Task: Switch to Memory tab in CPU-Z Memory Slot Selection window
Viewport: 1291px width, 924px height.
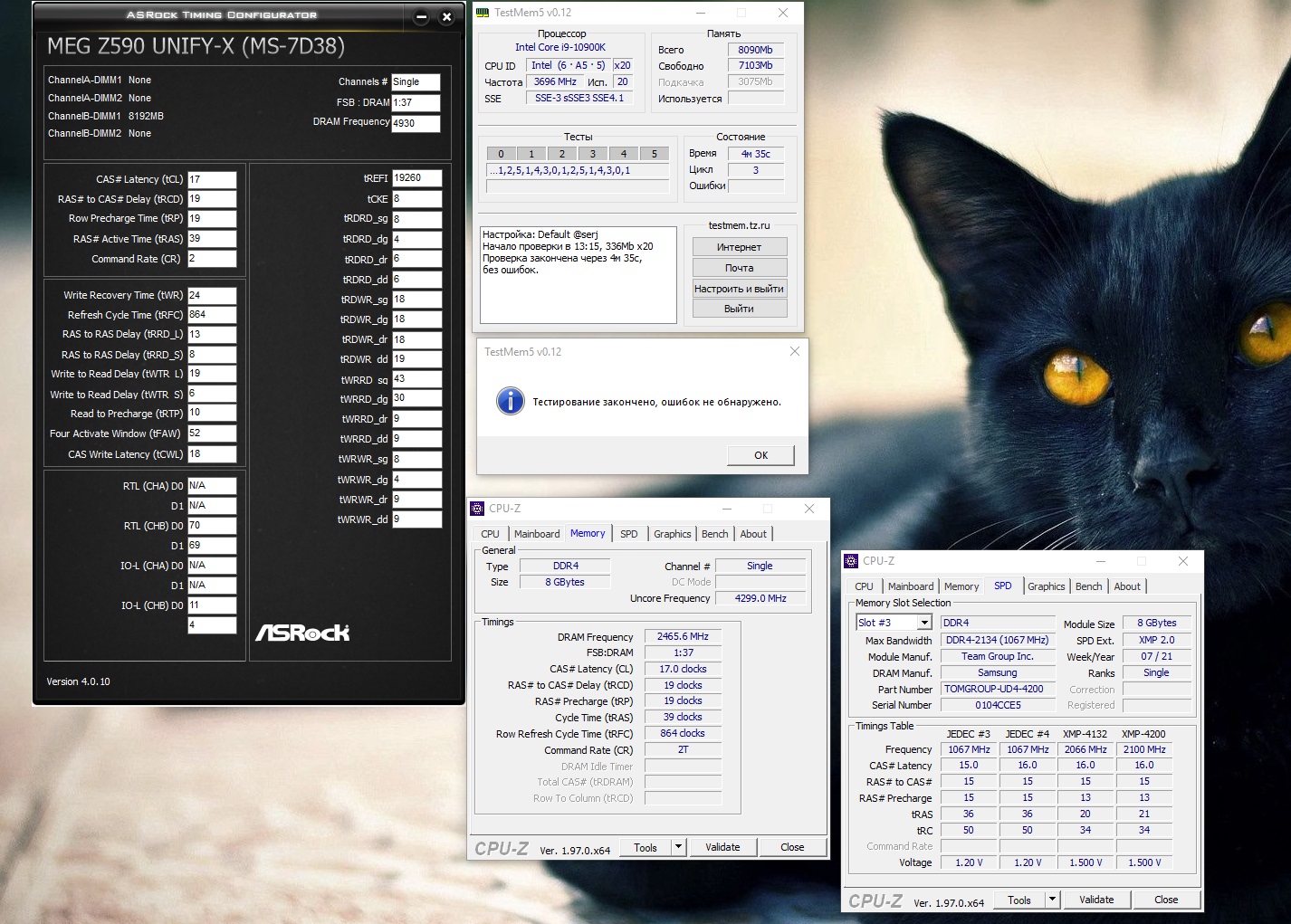Action: click(961, 586)
